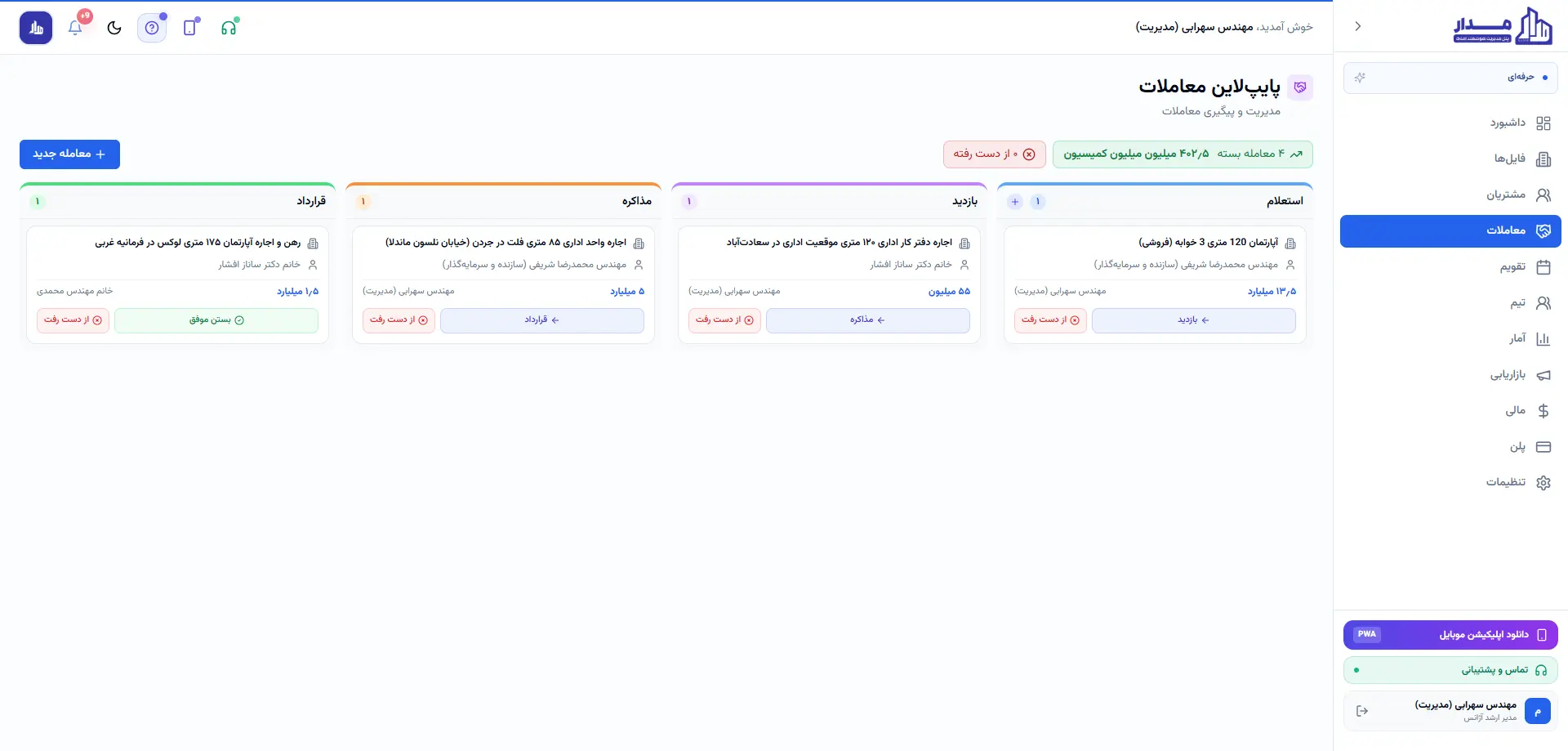
Task: Open deal اجاره دفتر کار اداری ۱۲۰ متری
Action: coord(840,243)
